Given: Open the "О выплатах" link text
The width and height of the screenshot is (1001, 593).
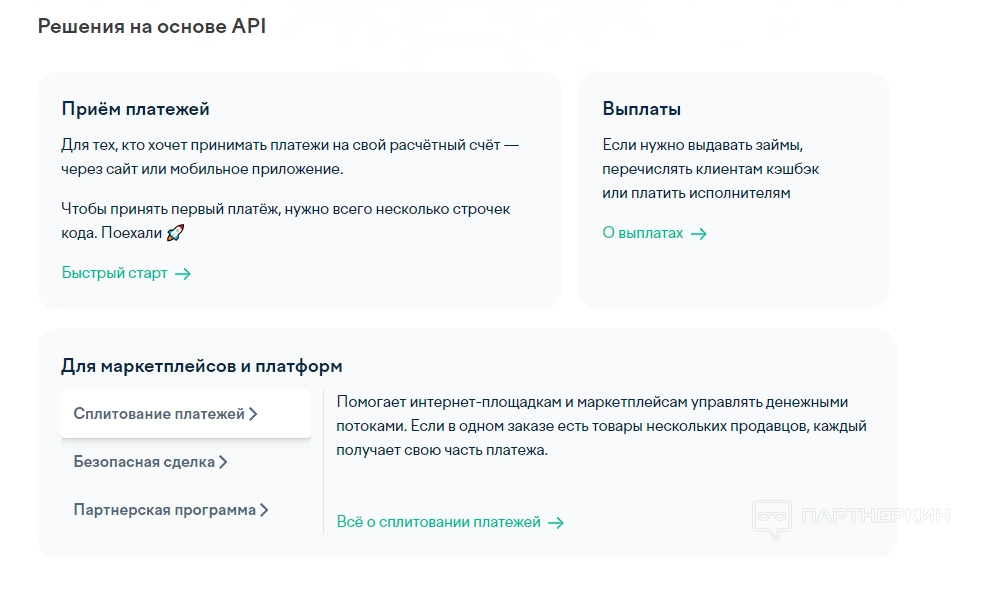Looking at the screenshot, I should 643,233.
